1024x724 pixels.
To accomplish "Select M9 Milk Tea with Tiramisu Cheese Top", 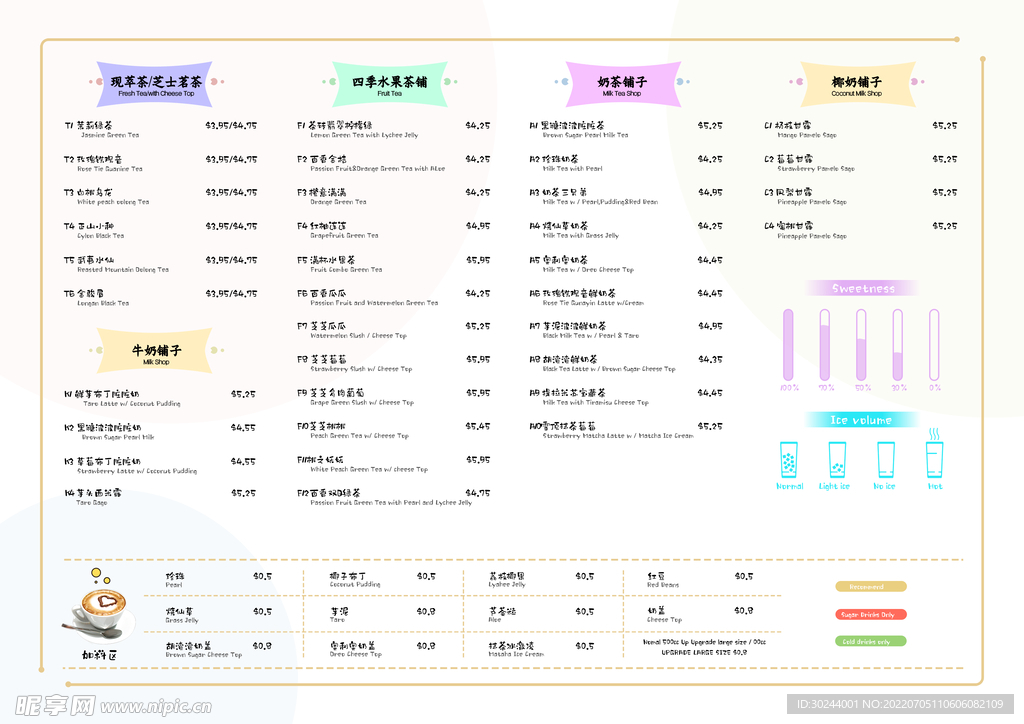I will (626, 398).
